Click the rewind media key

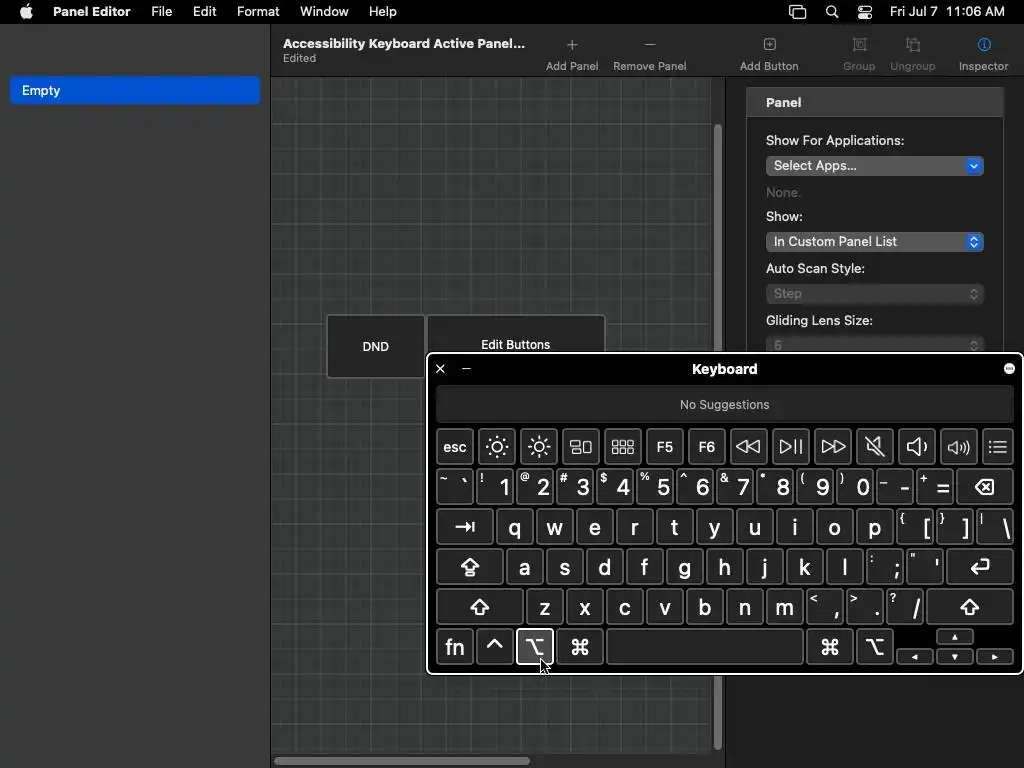pyautogui.click(x=748, y=447)
